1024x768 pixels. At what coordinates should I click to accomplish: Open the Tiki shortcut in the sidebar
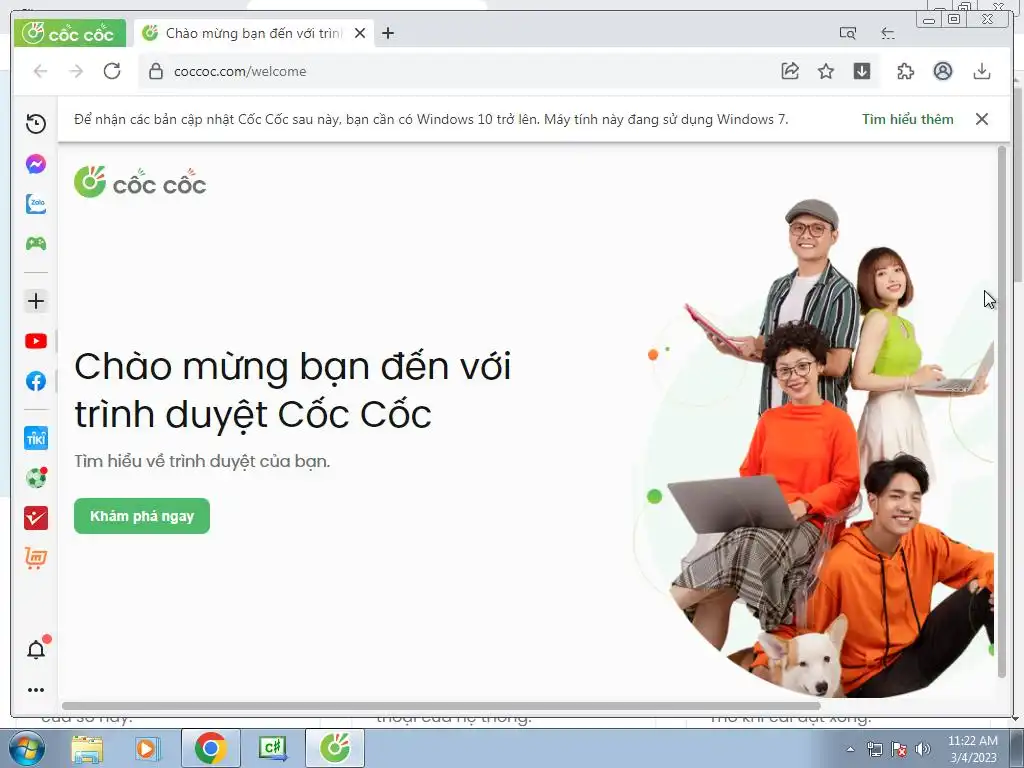(x=36, y=438)
